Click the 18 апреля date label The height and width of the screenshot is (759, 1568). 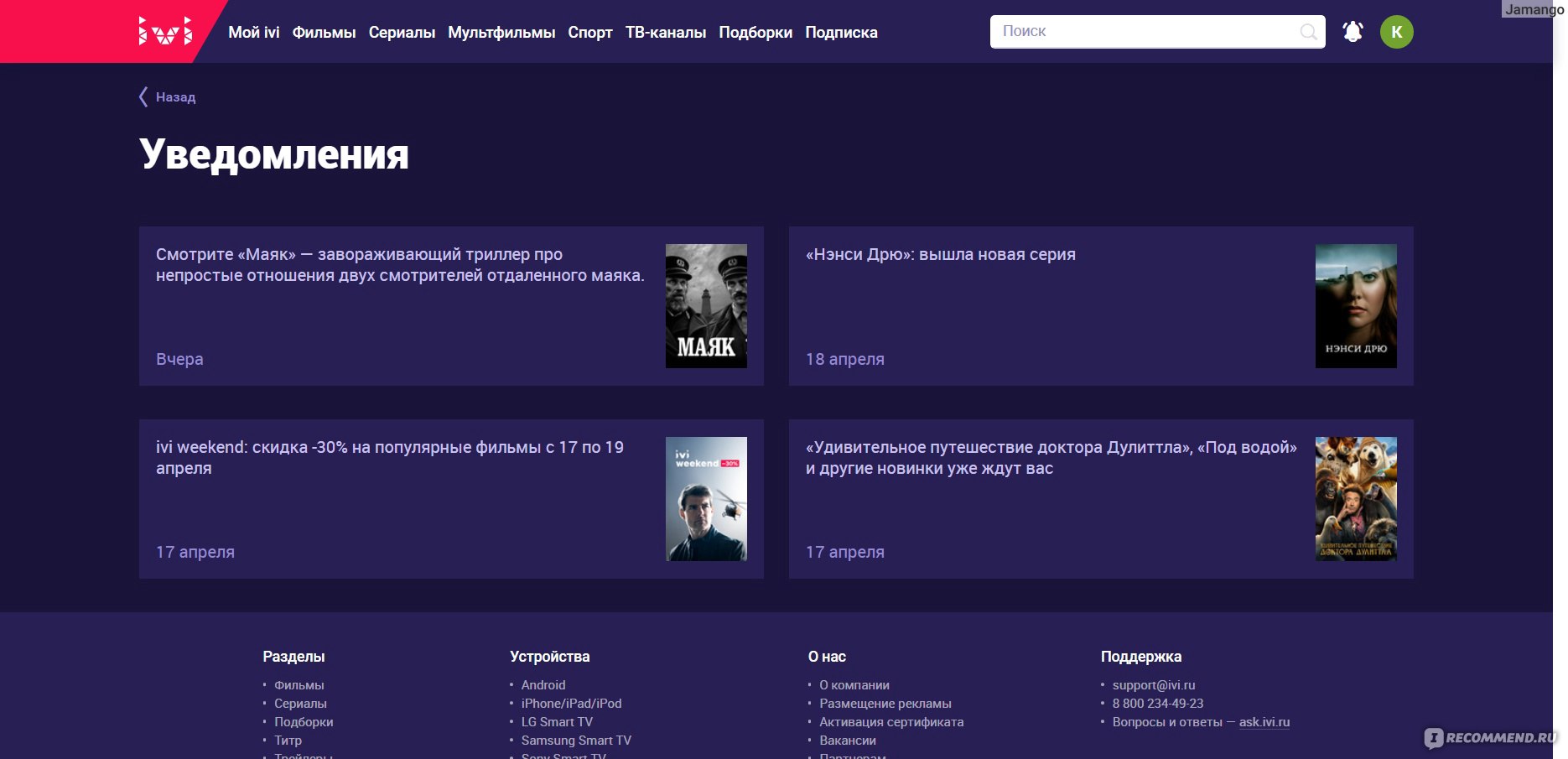click(845, 359)
